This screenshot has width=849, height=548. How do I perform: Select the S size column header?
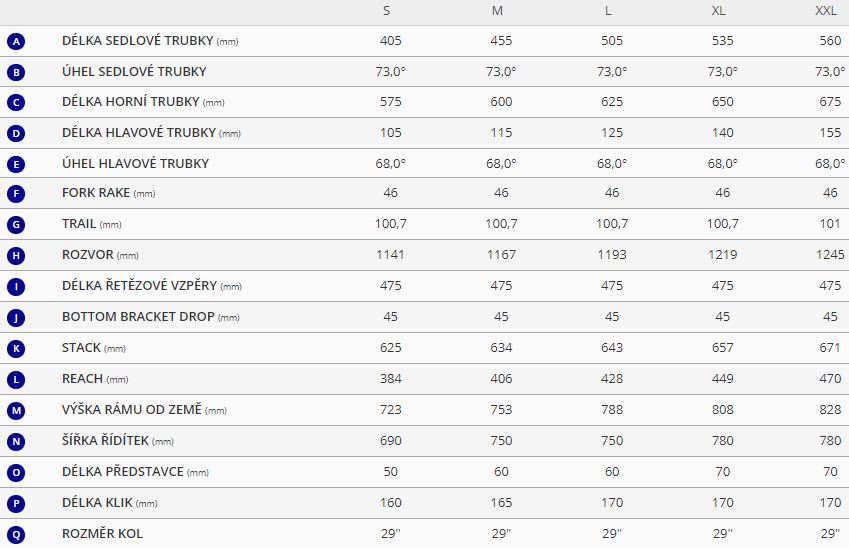387,11
